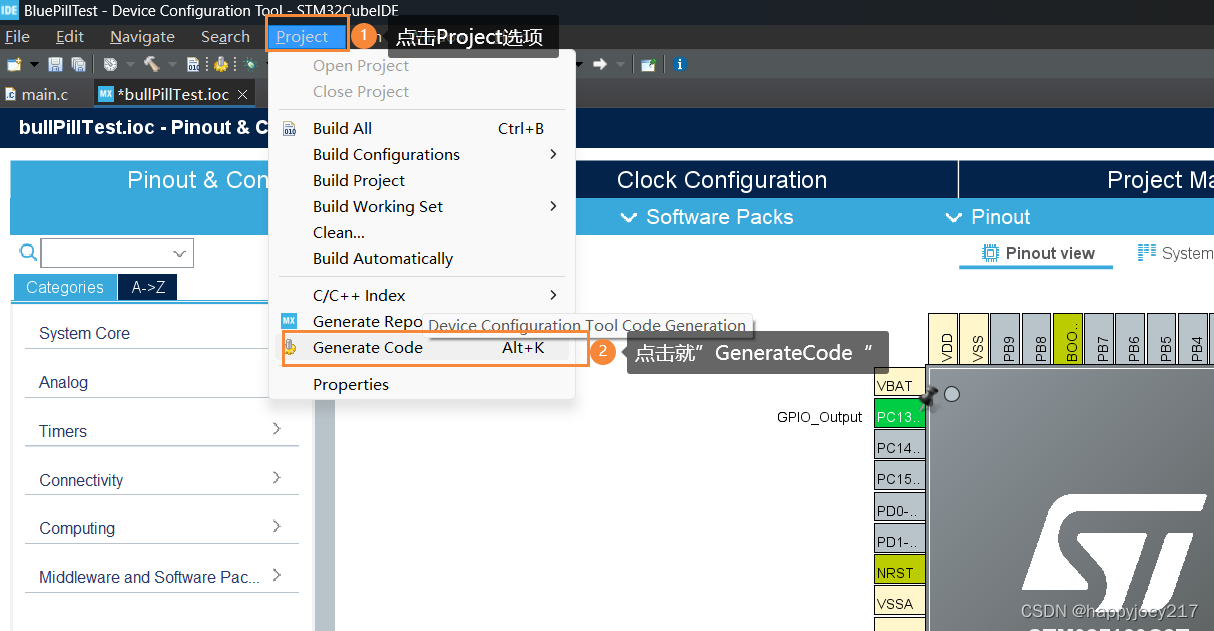The height and width of the screenshot is (631, 1214).
Task: Click the Generate Code gear icon in menu
Action: click(x=290, y=347)
